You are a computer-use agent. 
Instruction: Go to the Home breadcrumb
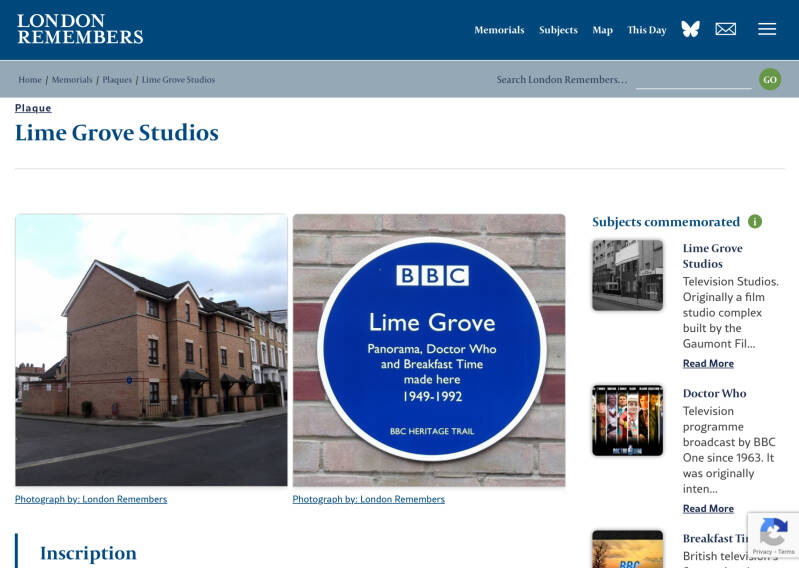[x=30, y=79]
